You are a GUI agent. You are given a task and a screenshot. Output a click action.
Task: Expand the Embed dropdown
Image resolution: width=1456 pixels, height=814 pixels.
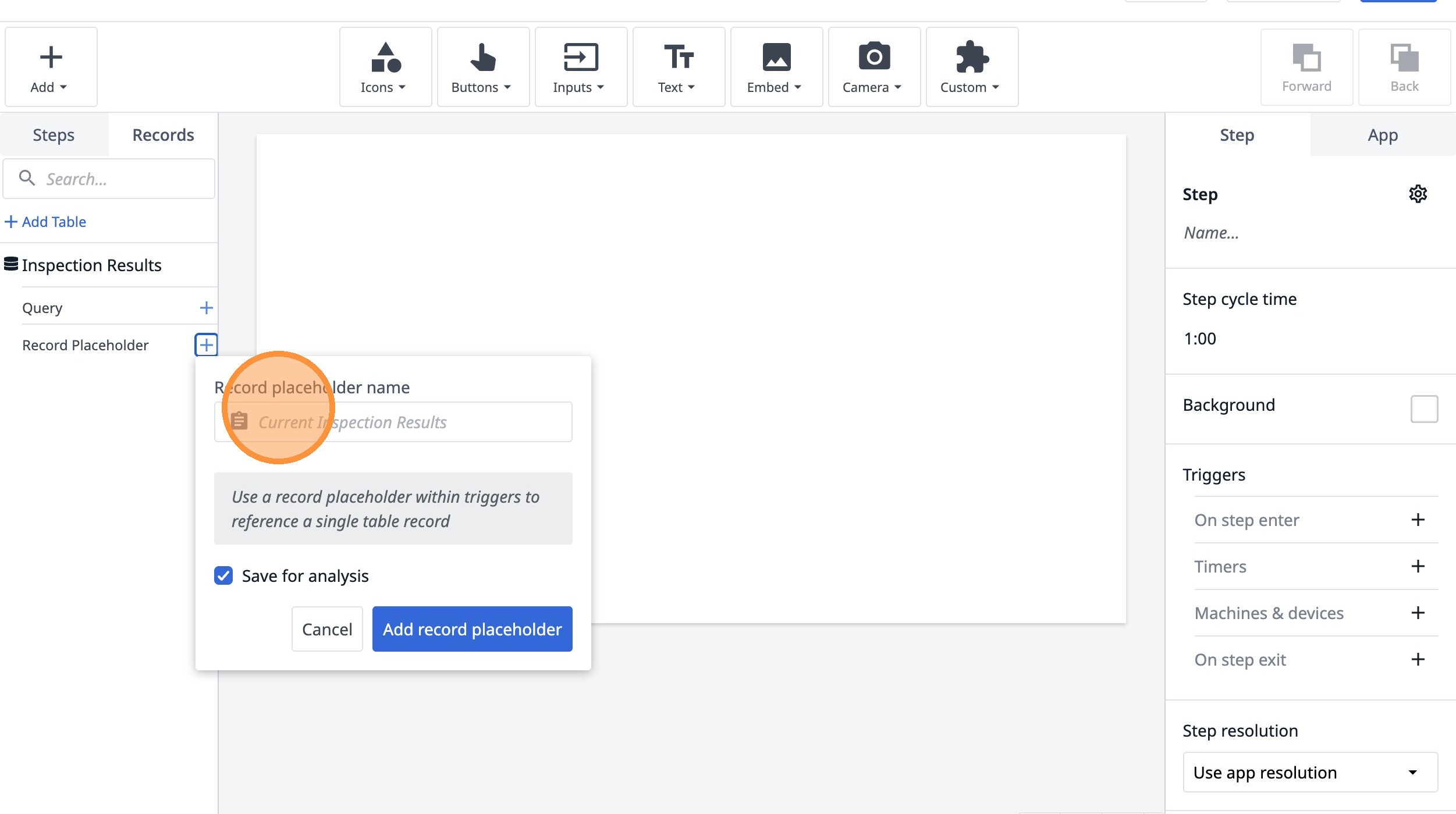(776, 67)
